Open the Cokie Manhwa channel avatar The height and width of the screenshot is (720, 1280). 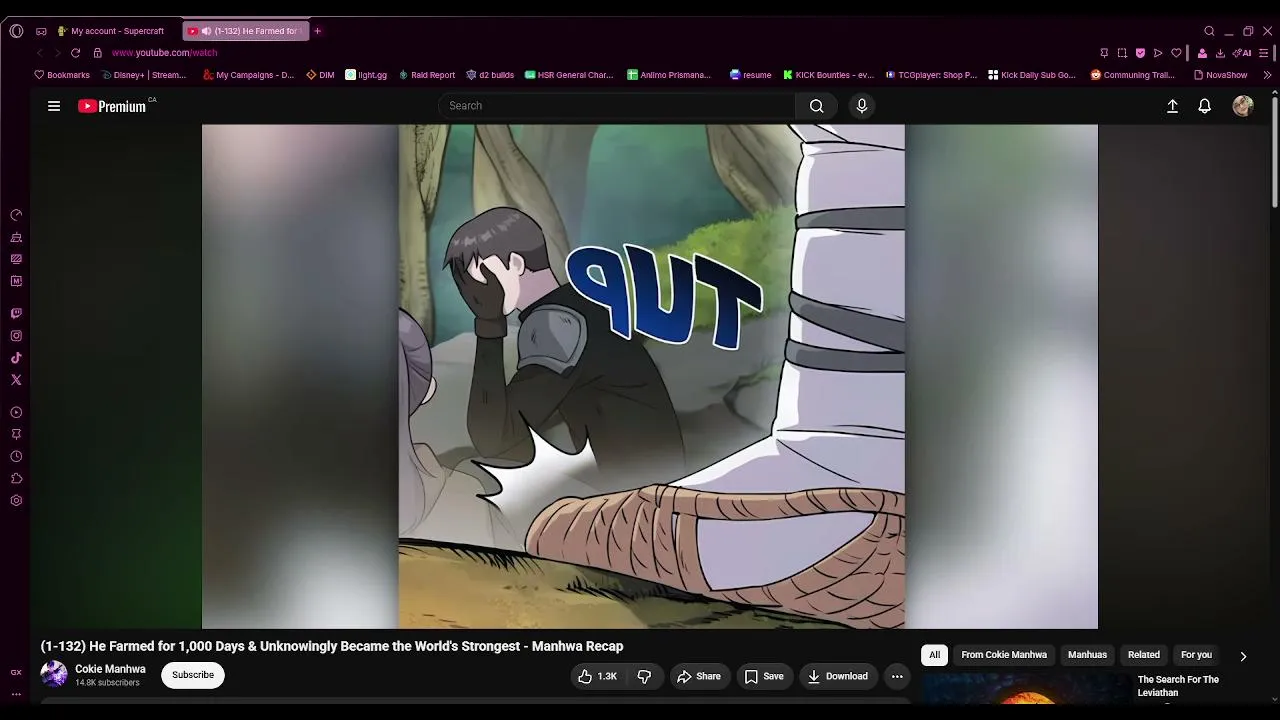point(54,674)
